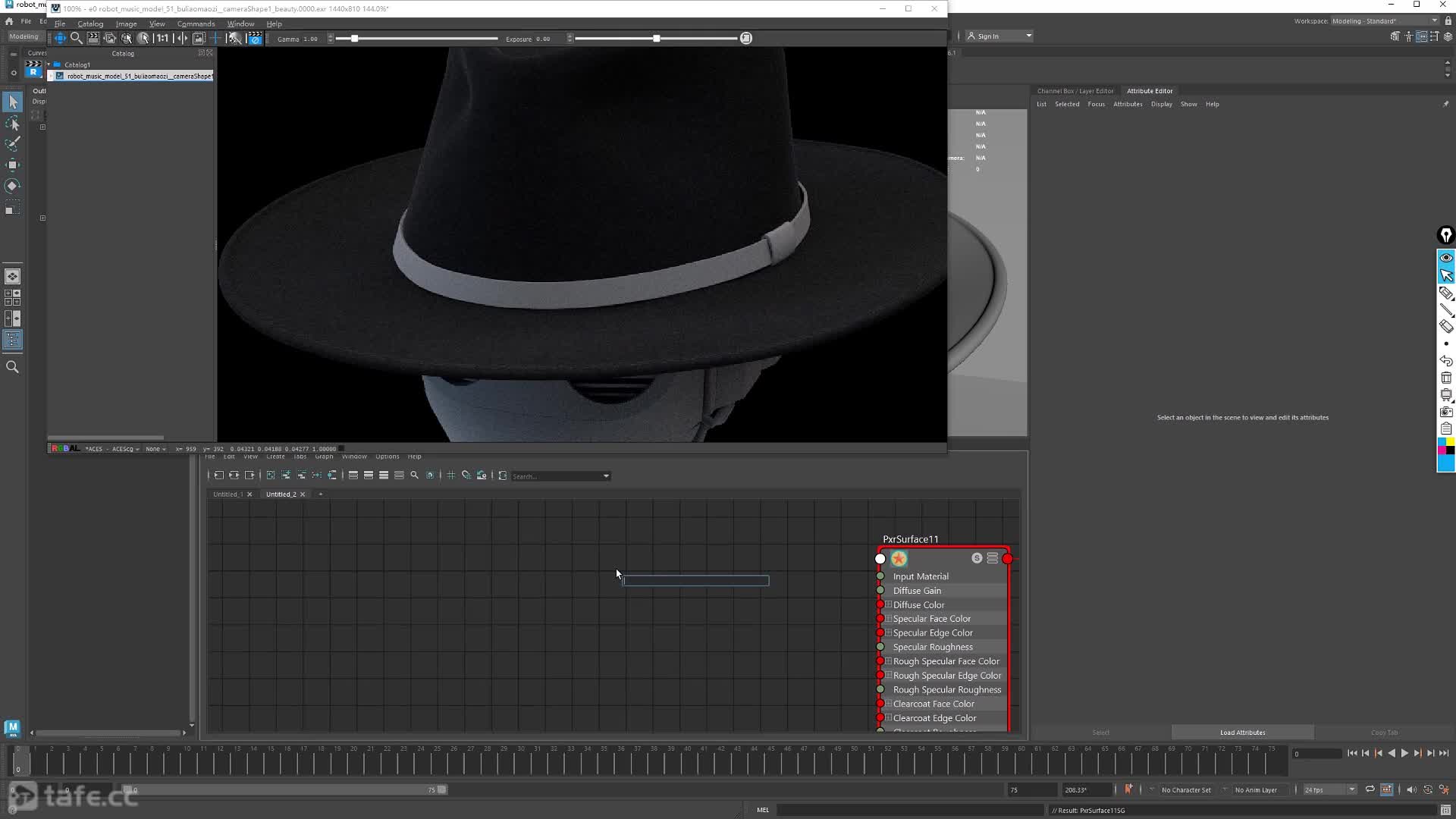Screen dimensions: 1456x819
Task: Close the Untitled_2 tab
Action: pyautogui.click(x=303, y=494)
